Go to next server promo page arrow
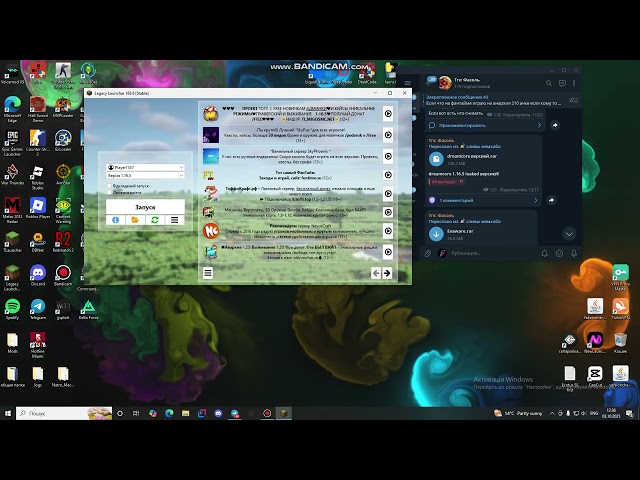The width and height of the screenshot is (640, 480). [387, 273]
